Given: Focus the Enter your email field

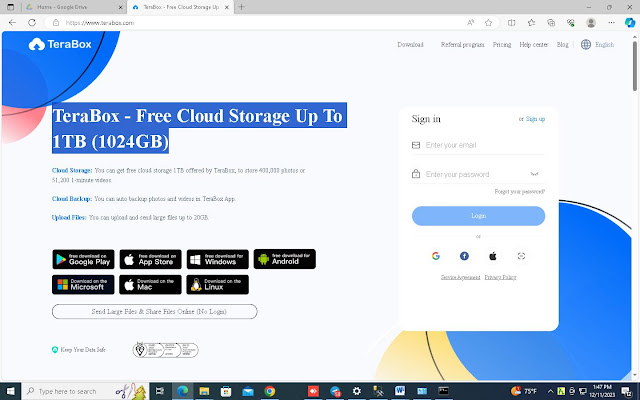Looking at the screenshot, I should pos(478,145).
